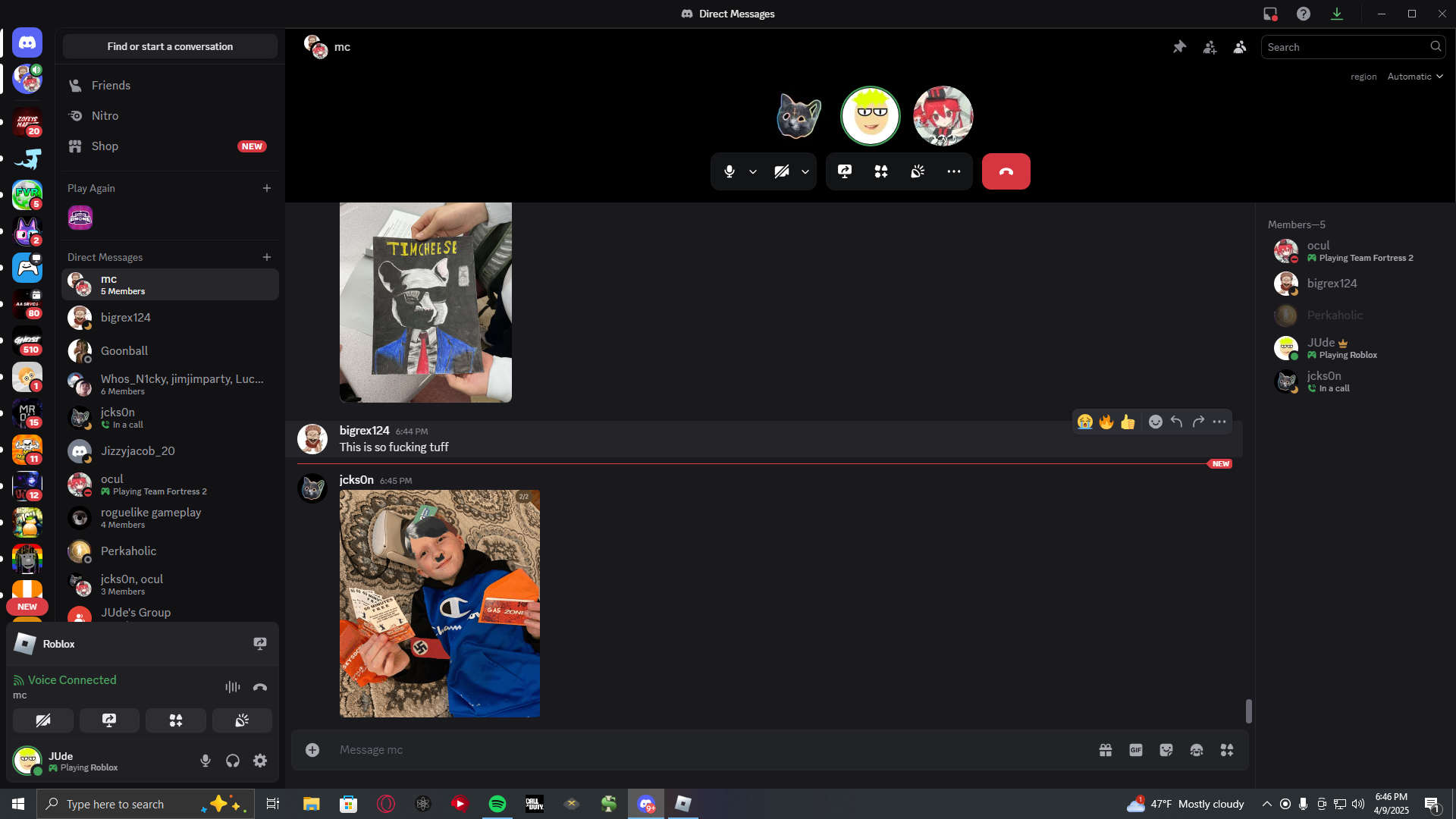Turn on camera in call controls
Viewport: 1456px width, 819px height.
click(x=781, y=171)
